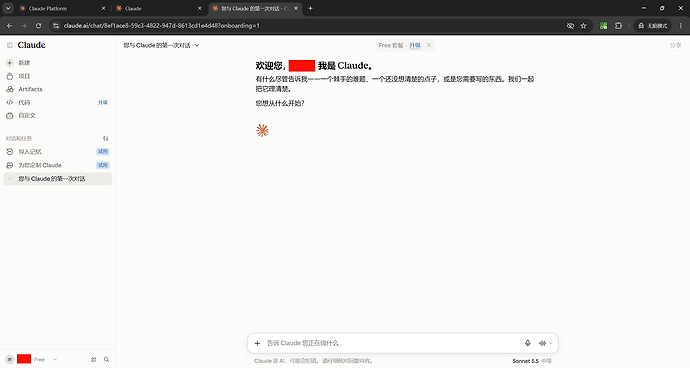This screenshot has height=368, width=690.
Task: Expand the conversation title dropdown
Action: (x=197, y=45)
